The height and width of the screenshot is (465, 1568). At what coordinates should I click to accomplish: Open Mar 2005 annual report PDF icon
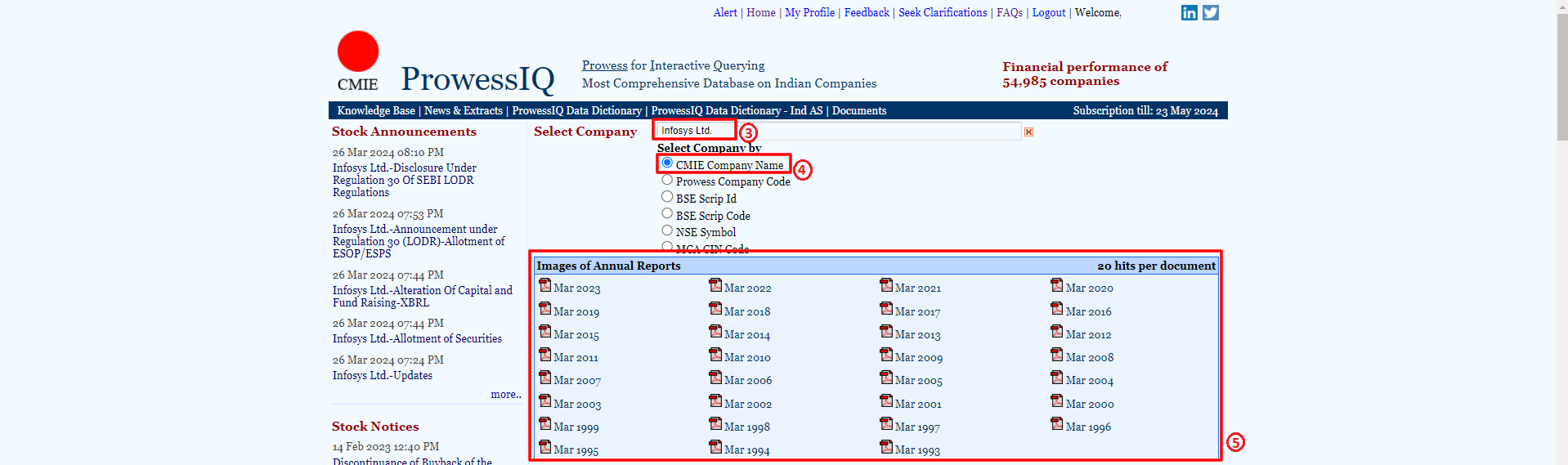886,378
